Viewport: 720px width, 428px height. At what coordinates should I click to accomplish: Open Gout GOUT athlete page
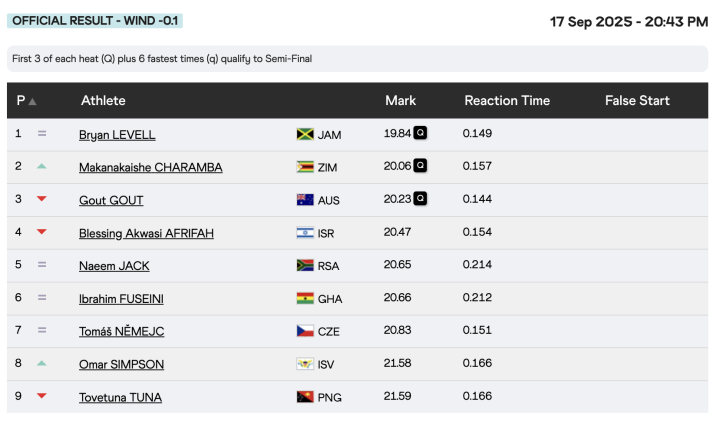[x=111, y=200]
